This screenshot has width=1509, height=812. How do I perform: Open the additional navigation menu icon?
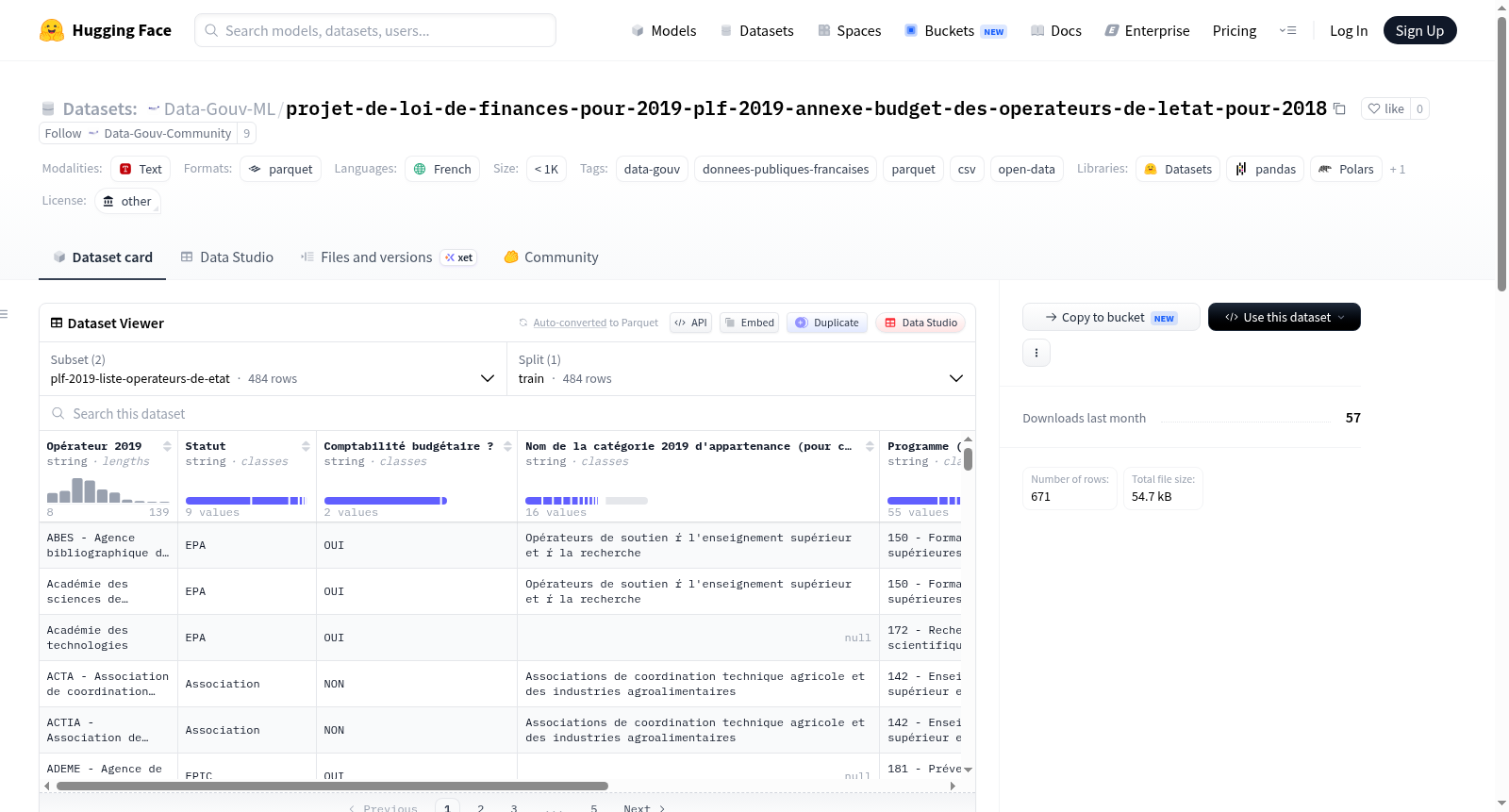tap(1287, 30)
